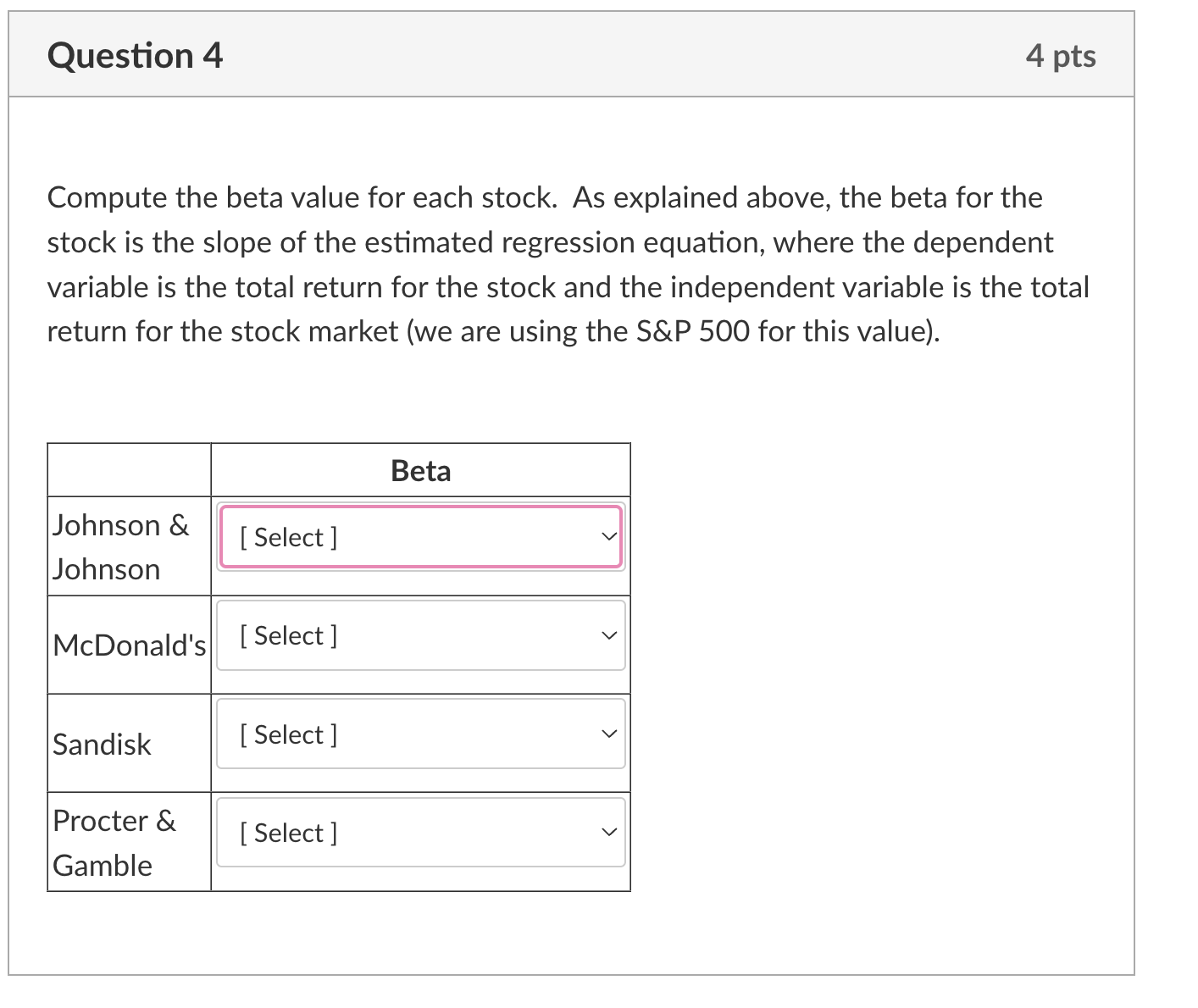
Task: Click the Procter & Gamble row label
Action: 114,842
